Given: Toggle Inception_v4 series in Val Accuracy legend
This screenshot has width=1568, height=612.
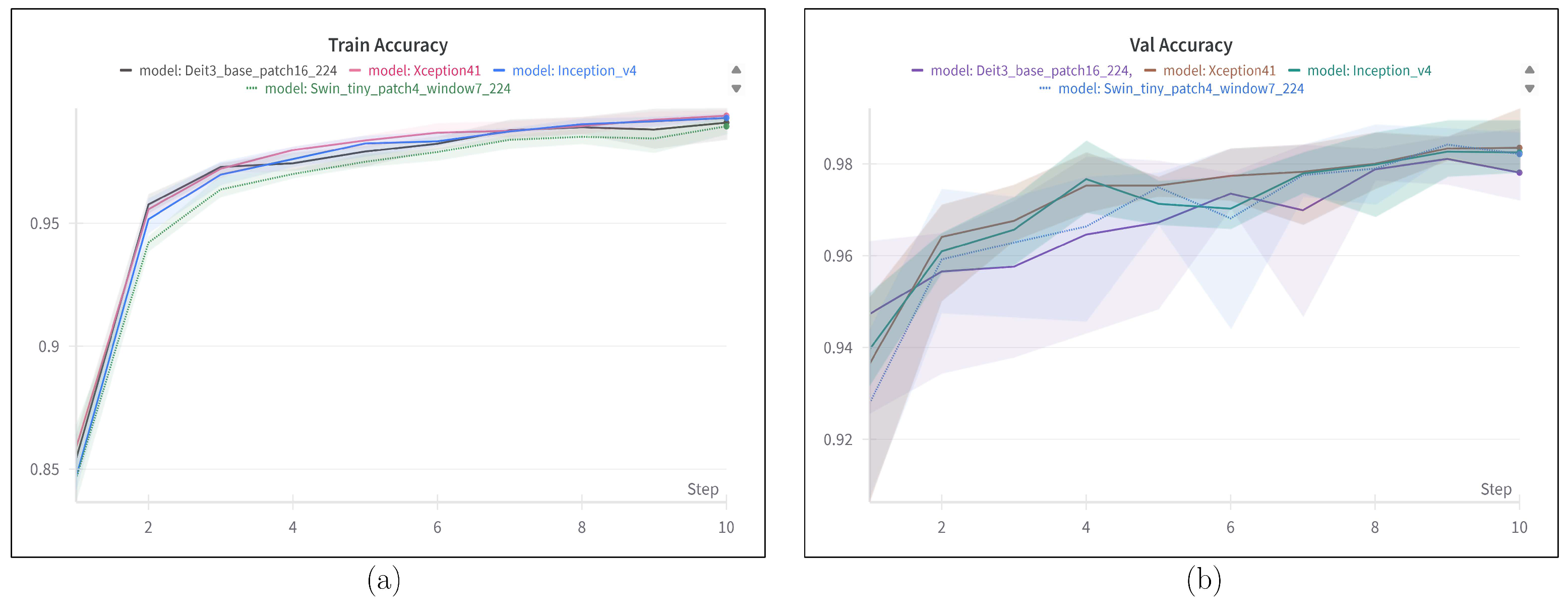Looking at the screenshot, I should point(1369,71).
